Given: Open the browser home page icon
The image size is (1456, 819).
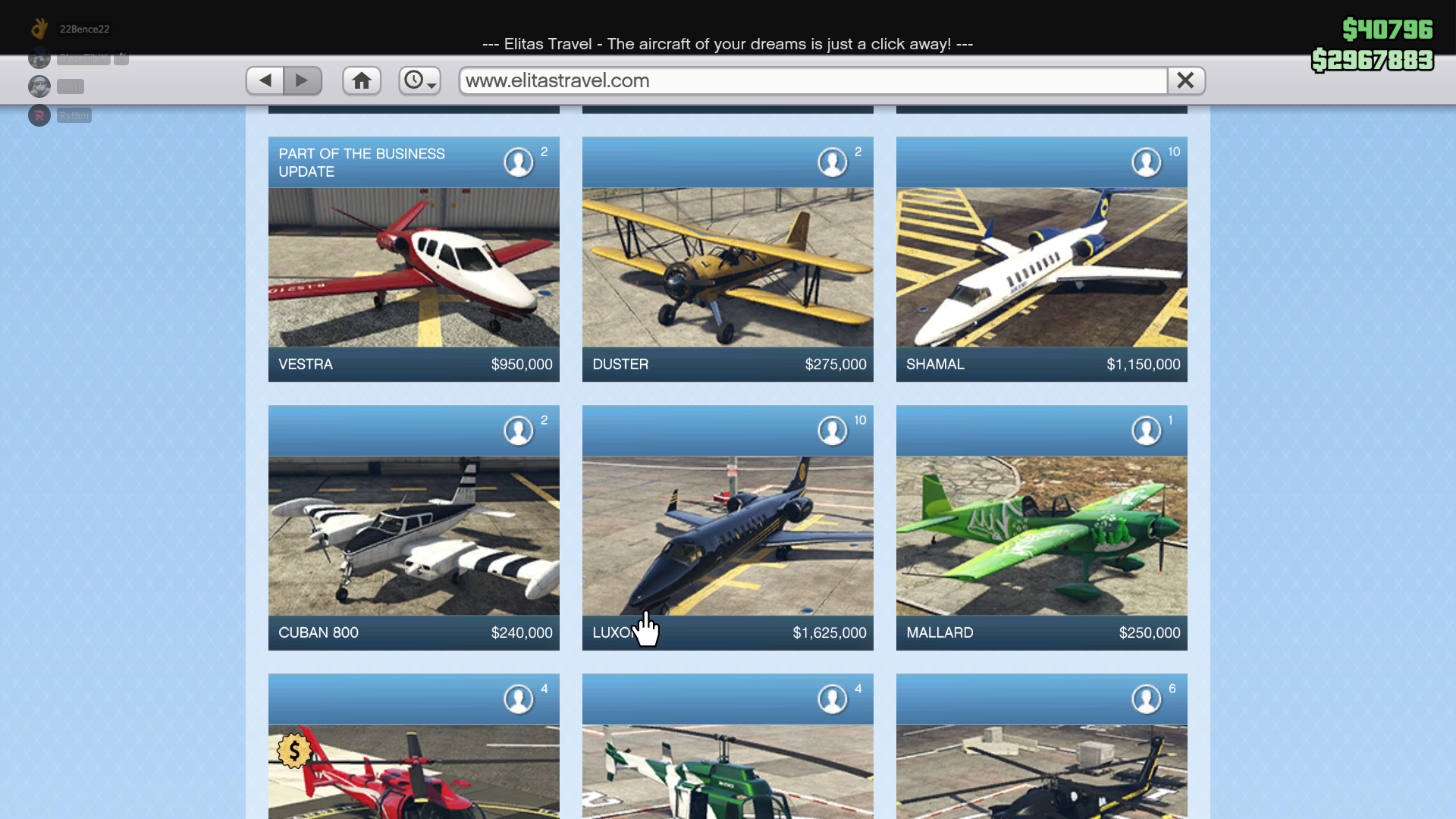Looking at the screenshot, I should pyautogui.click(x=362, y=80).
